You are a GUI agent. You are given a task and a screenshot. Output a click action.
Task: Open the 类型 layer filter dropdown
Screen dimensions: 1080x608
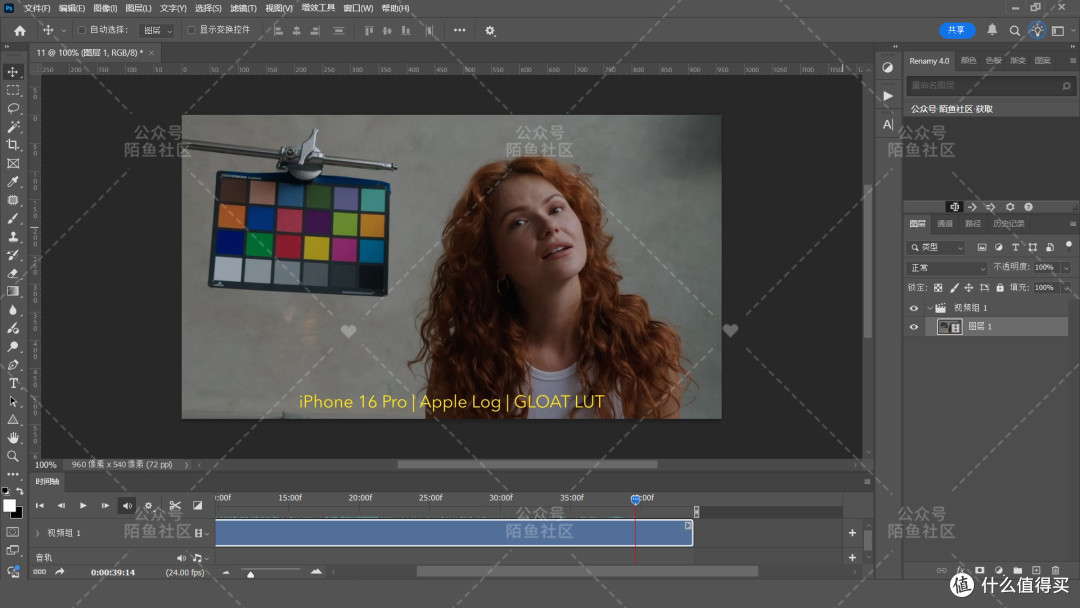937,247
